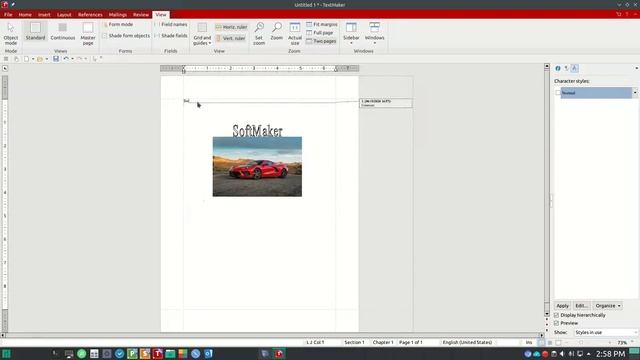The width and height of the screenshot is (640, 360).
Task: Open the Sidebar options dropdown
Action: point(351,33)
